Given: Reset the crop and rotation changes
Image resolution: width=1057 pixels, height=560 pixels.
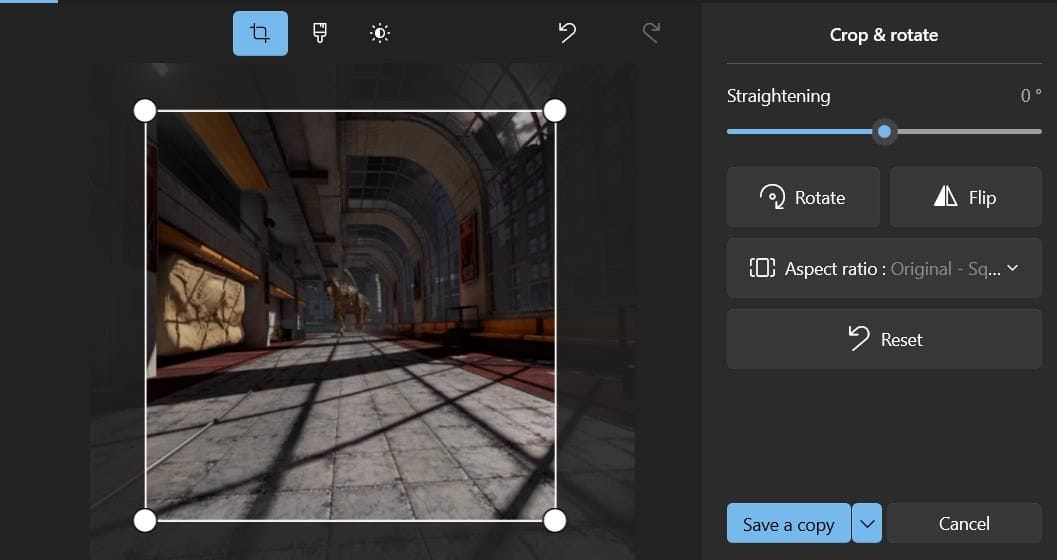Looking at the screenshot, I should 884,340.
